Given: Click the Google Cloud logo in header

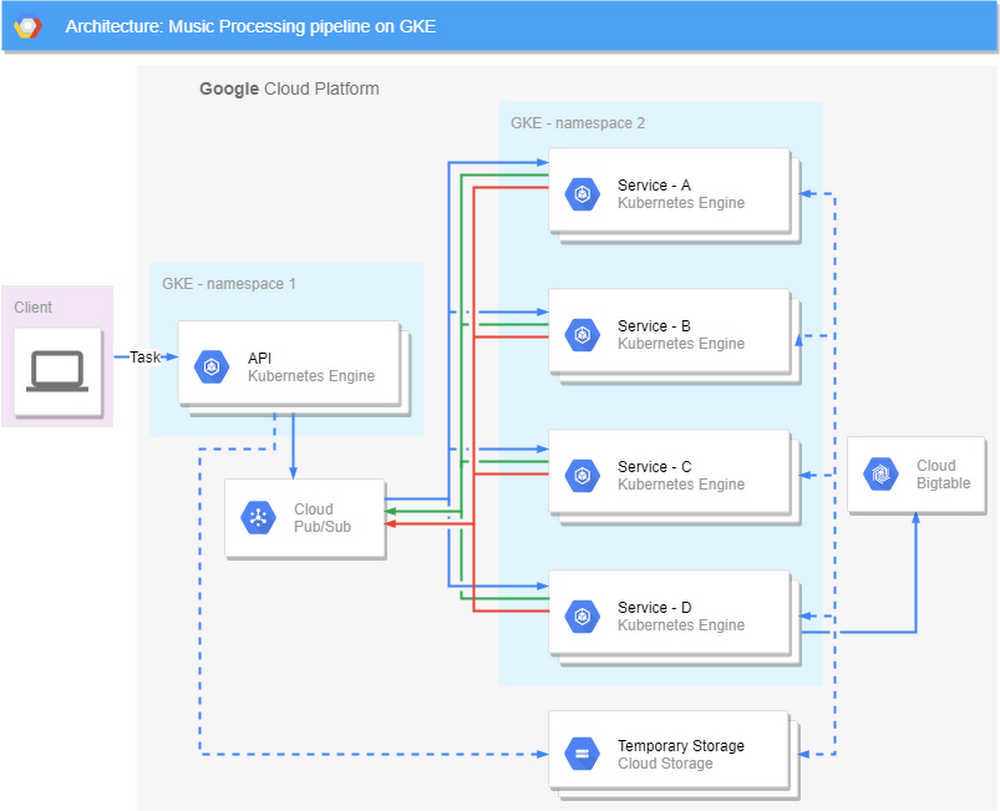Looking at the screenshot, I should click(28, 27).
